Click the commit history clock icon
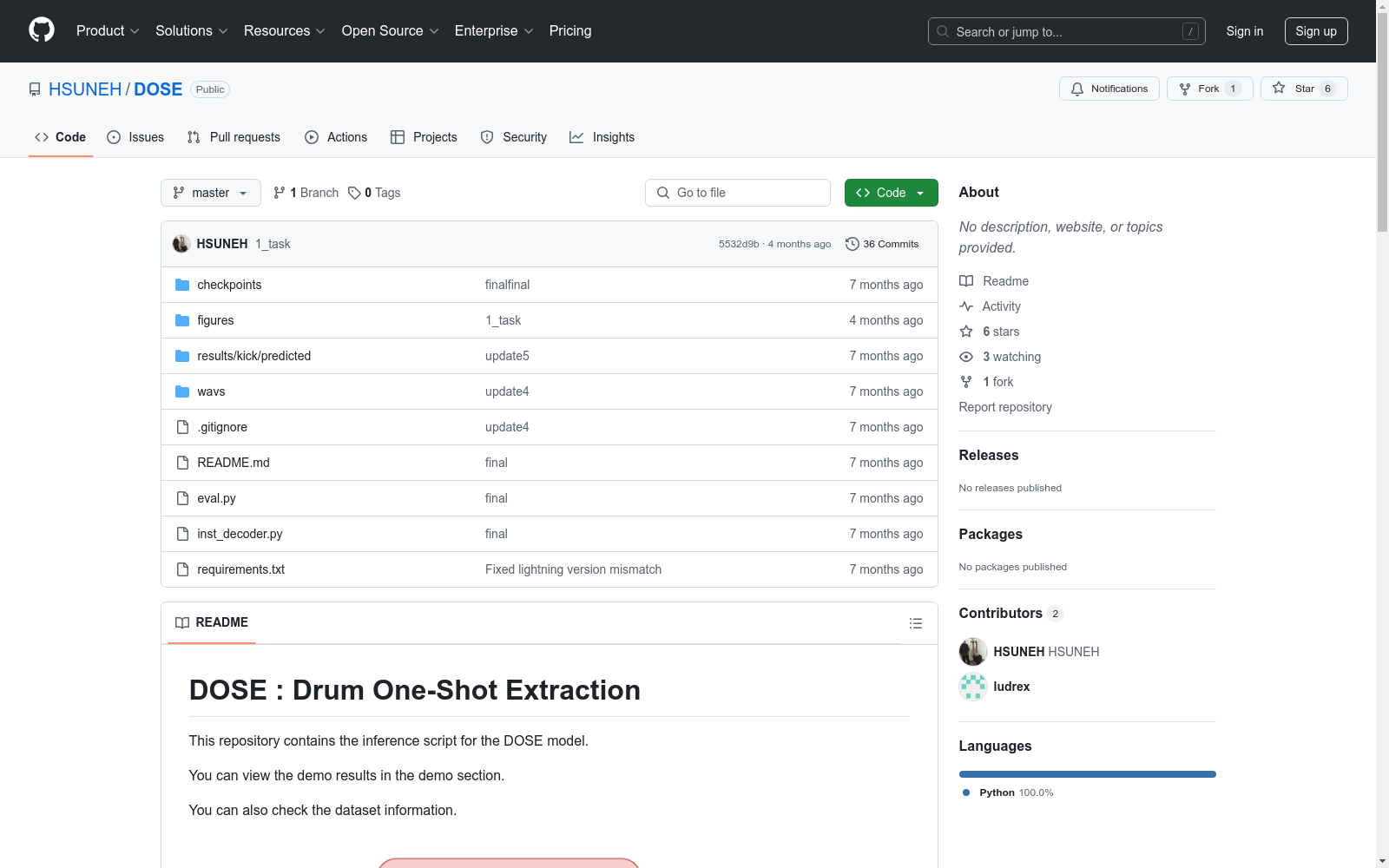Image resolution: width=1389 pixels, height=868 pixels. pyautogui.click(x=852, y=244)
